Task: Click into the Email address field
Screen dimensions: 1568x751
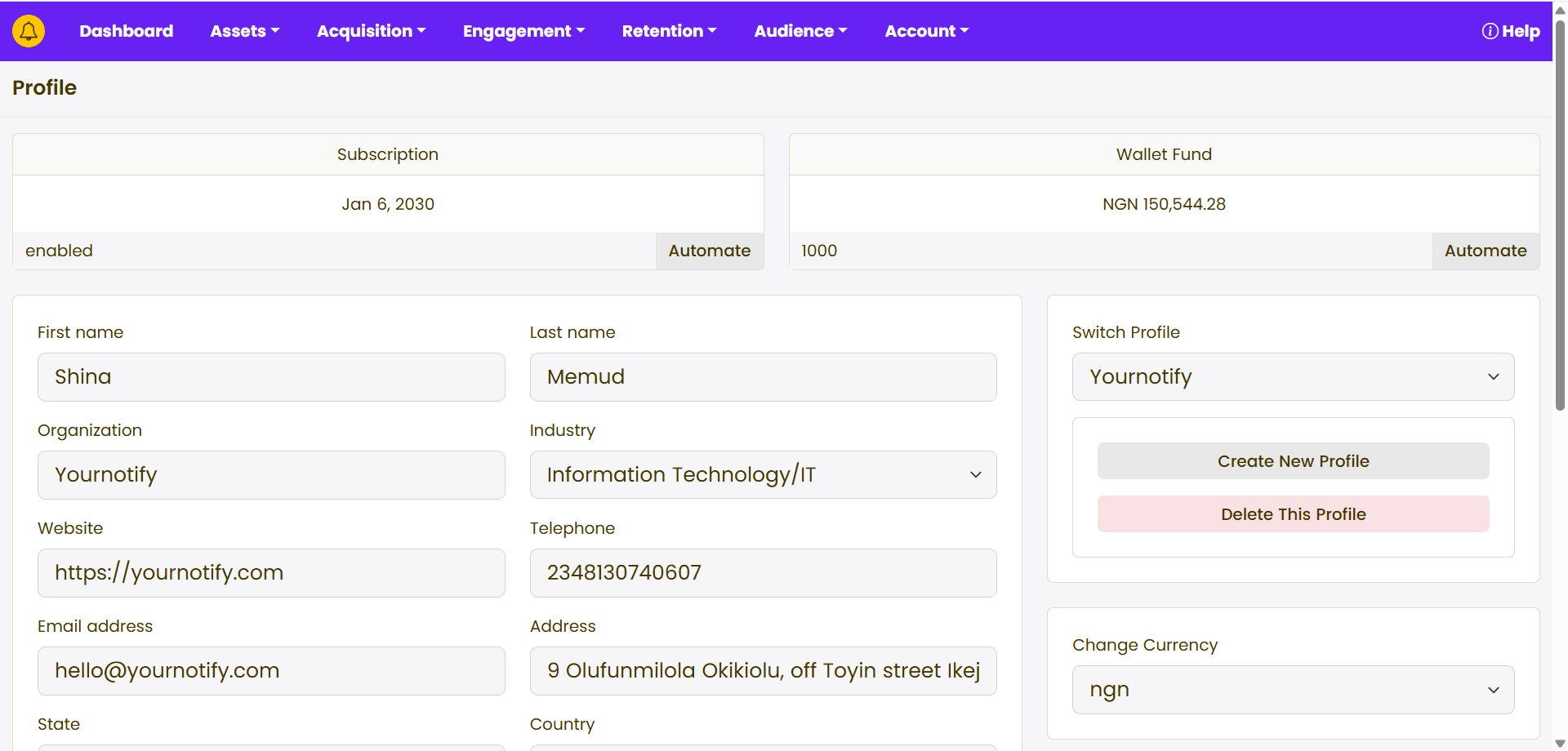Action: click(271, 671)
